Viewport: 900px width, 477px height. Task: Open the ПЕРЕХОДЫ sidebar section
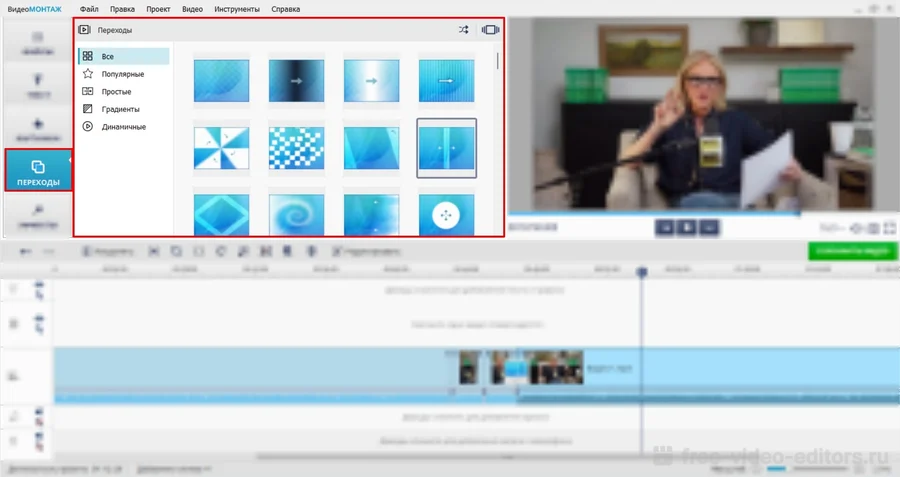click(x=38, y=172)
